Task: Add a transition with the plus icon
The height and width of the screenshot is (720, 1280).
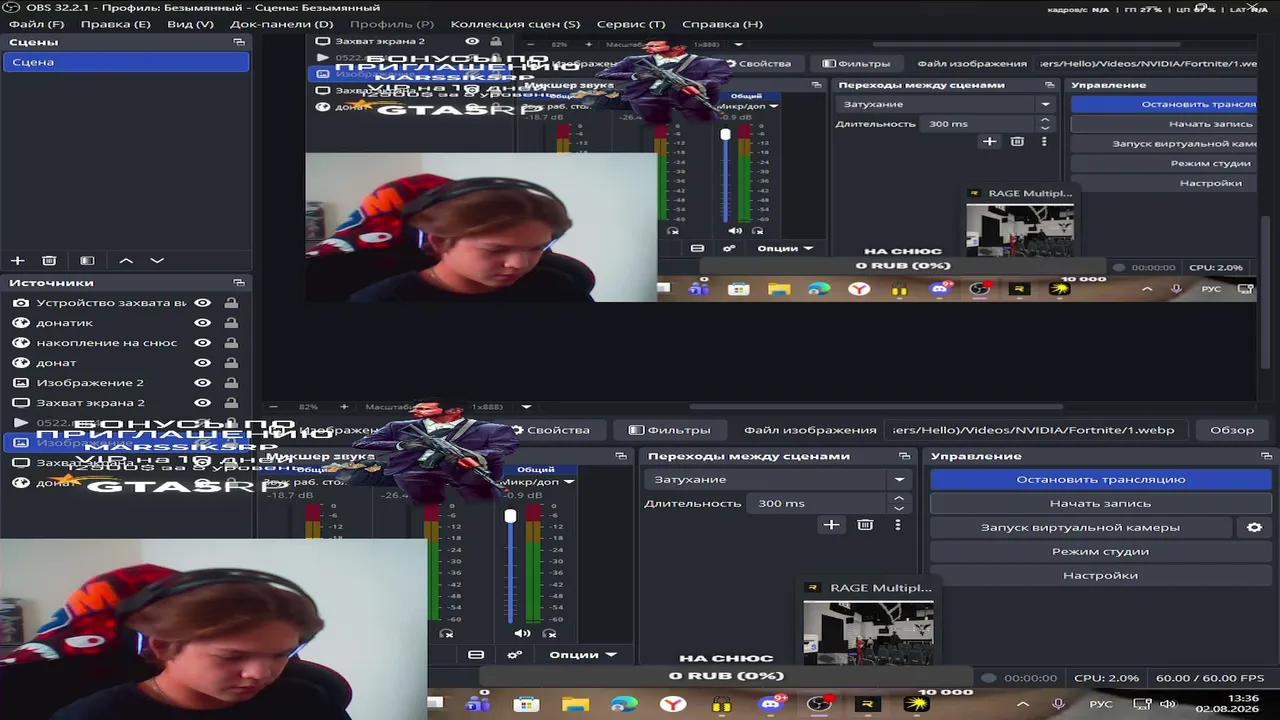Action: click(x=831, y=525)
